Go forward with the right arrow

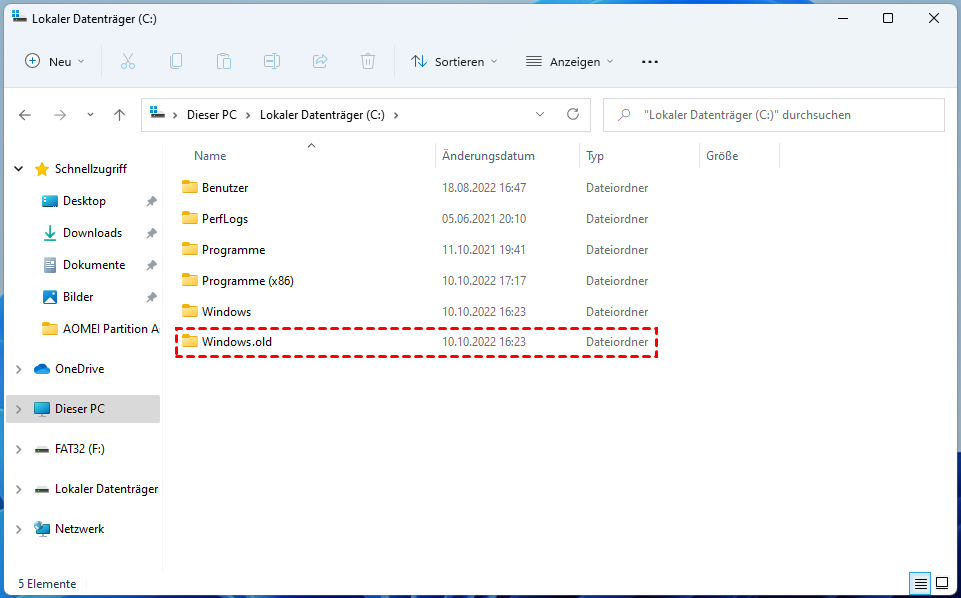pyautogui.click(x=59, y=115)
